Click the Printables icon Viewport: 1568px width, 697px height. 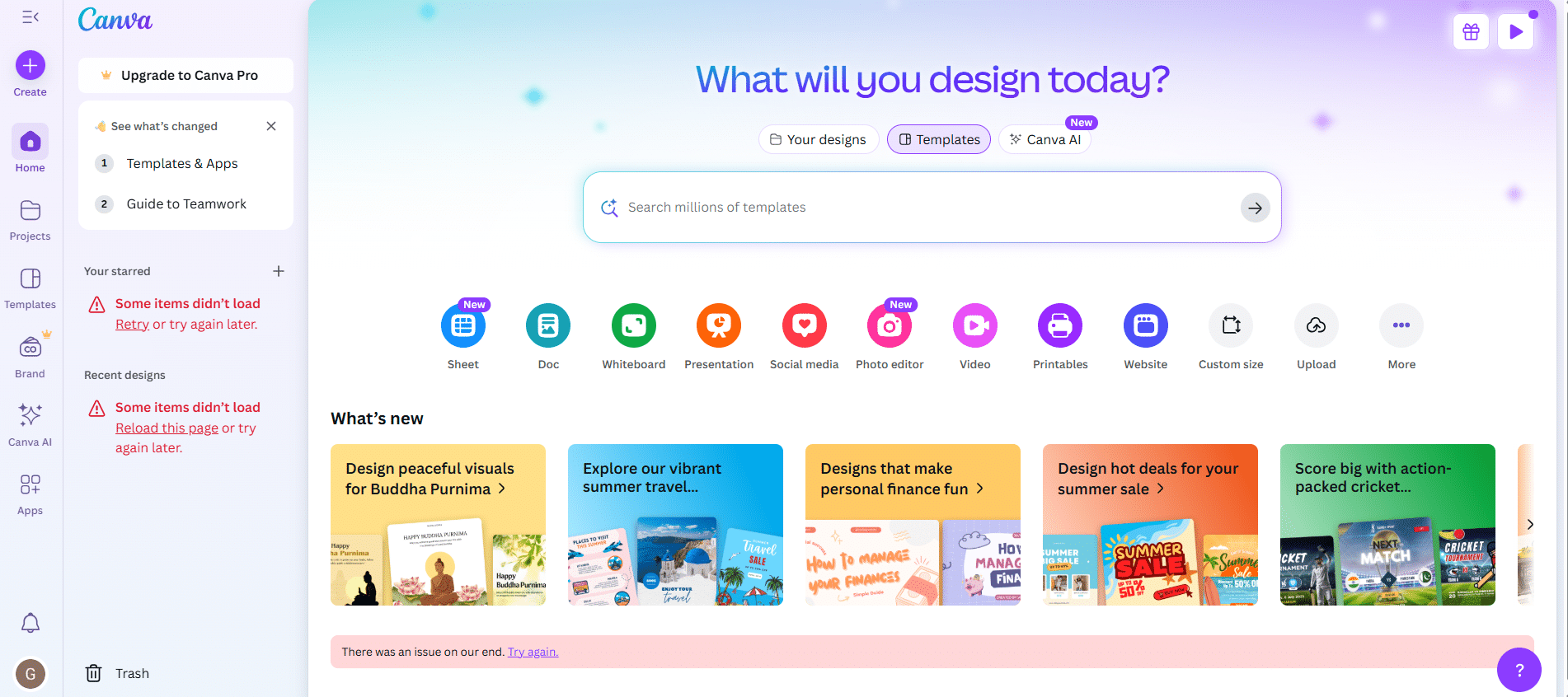pyautogui.click(x=1060, y=325)
